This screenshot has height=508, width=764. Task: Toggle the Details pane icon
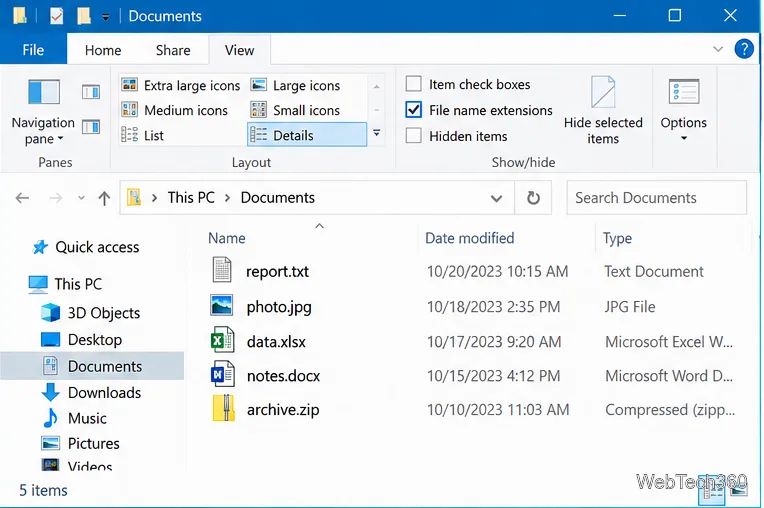(91, 127)
